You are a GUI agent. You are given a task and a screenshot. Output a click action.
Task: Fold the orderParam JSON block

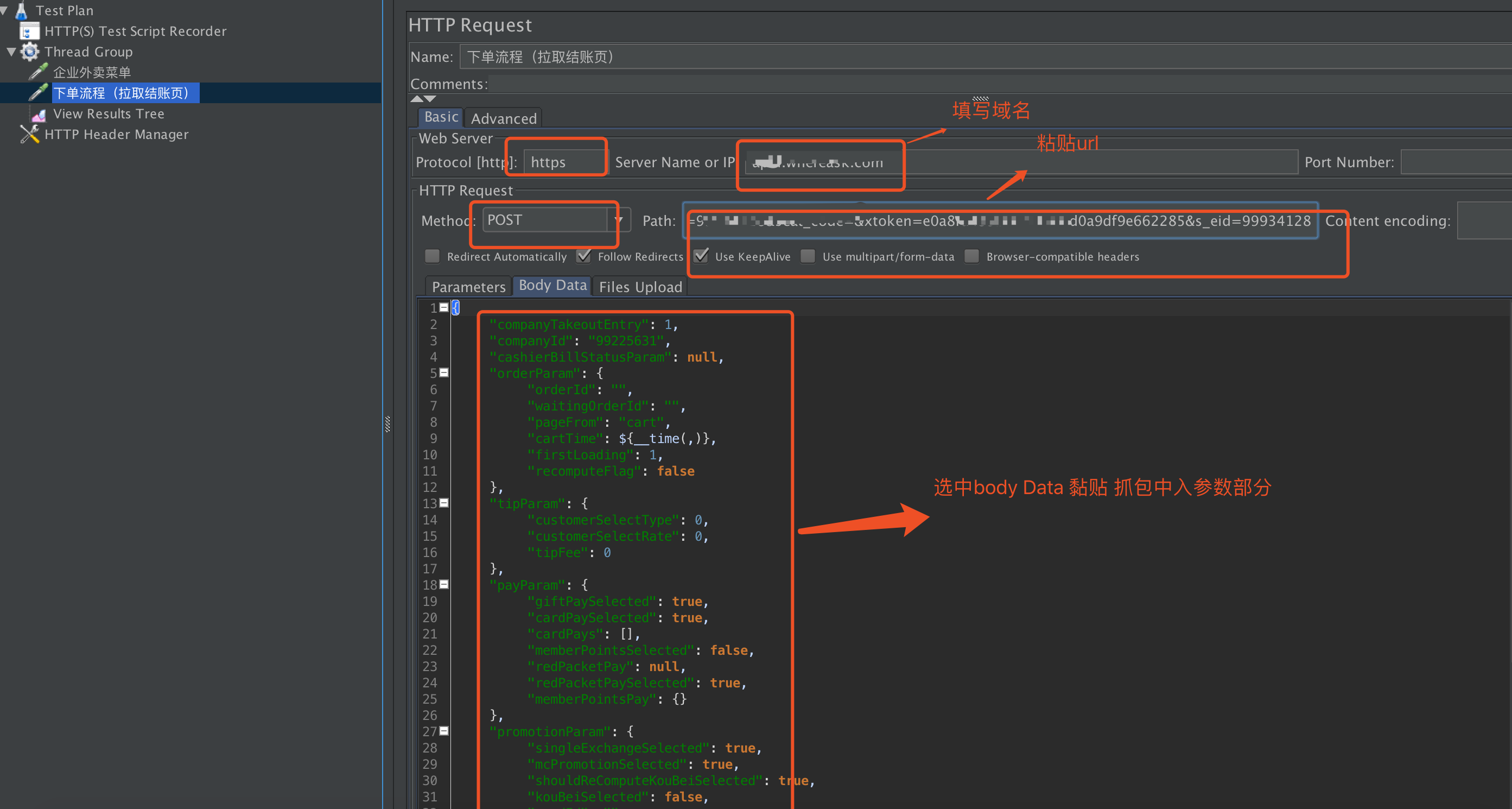point(444,373)
